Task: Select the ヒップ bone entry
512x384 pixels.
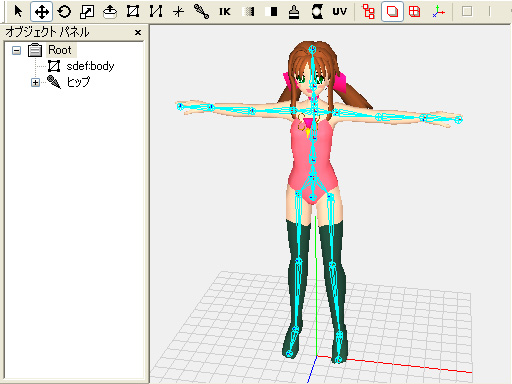Action: pyautogui.click(x=78, y=82)
